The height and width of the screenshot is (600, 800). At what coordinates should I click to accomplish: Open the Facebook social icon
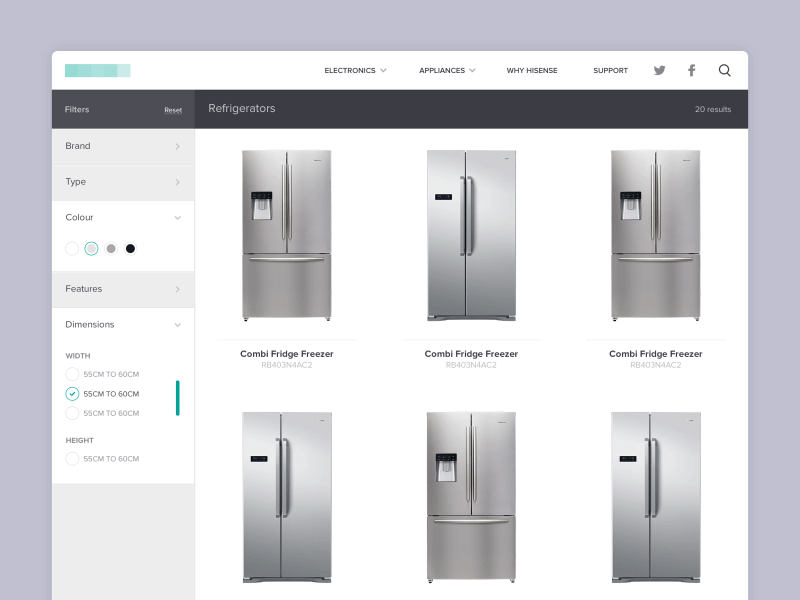(691, 70)
